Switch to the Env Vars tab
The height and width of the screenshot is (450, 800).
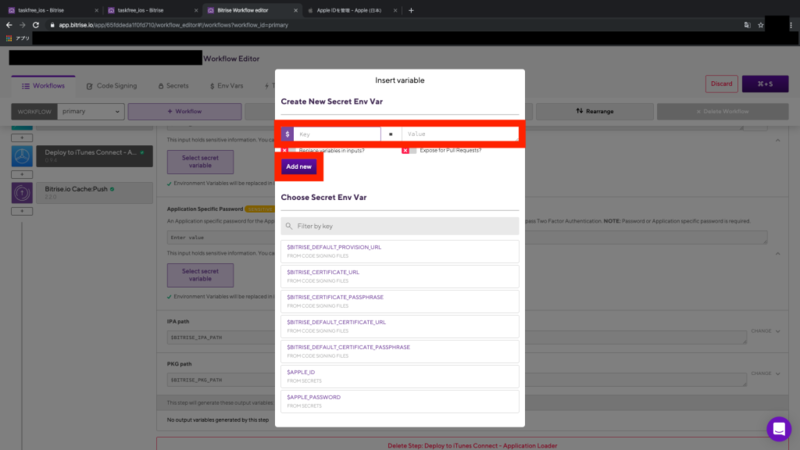[227, 86]
